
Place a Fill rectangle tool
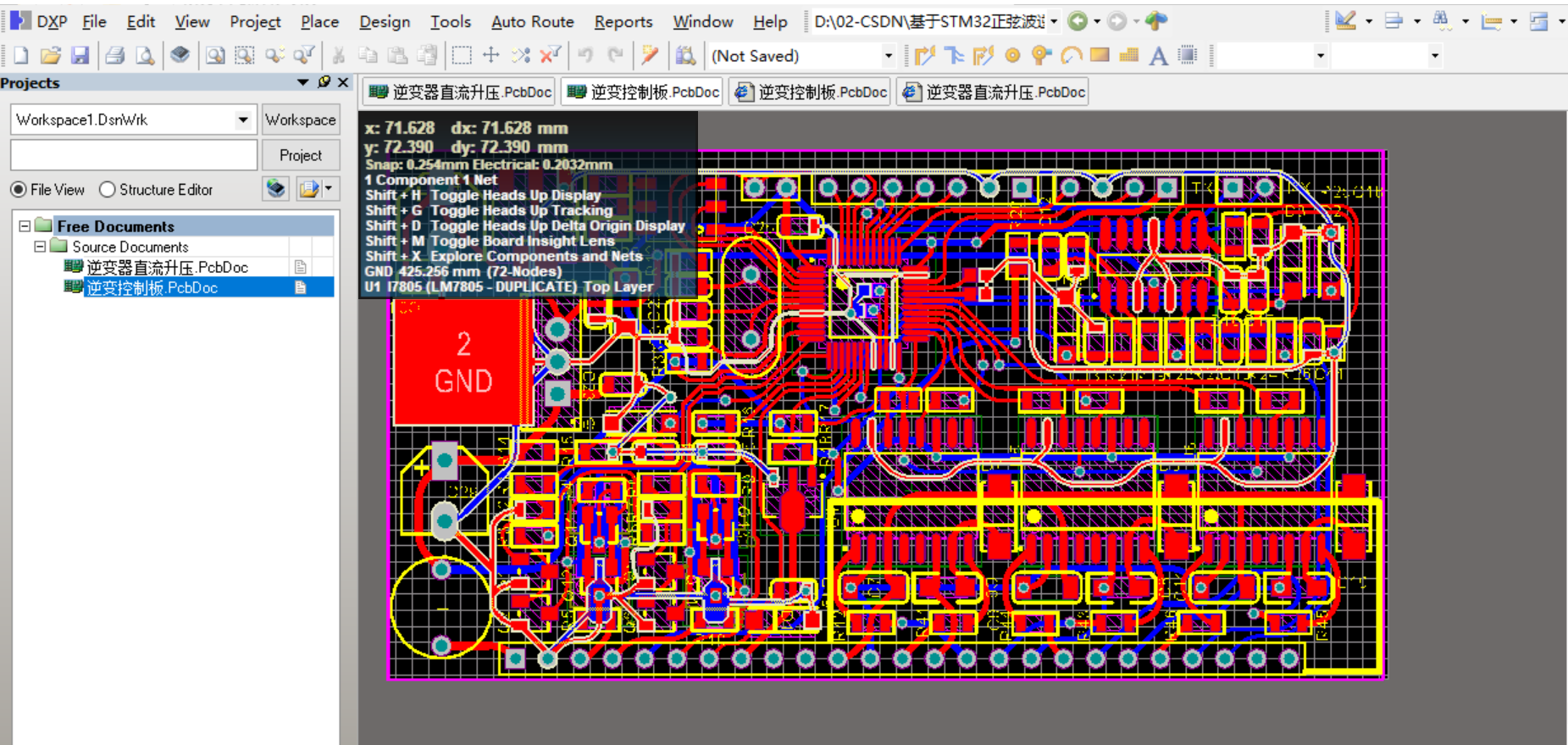1100,56
